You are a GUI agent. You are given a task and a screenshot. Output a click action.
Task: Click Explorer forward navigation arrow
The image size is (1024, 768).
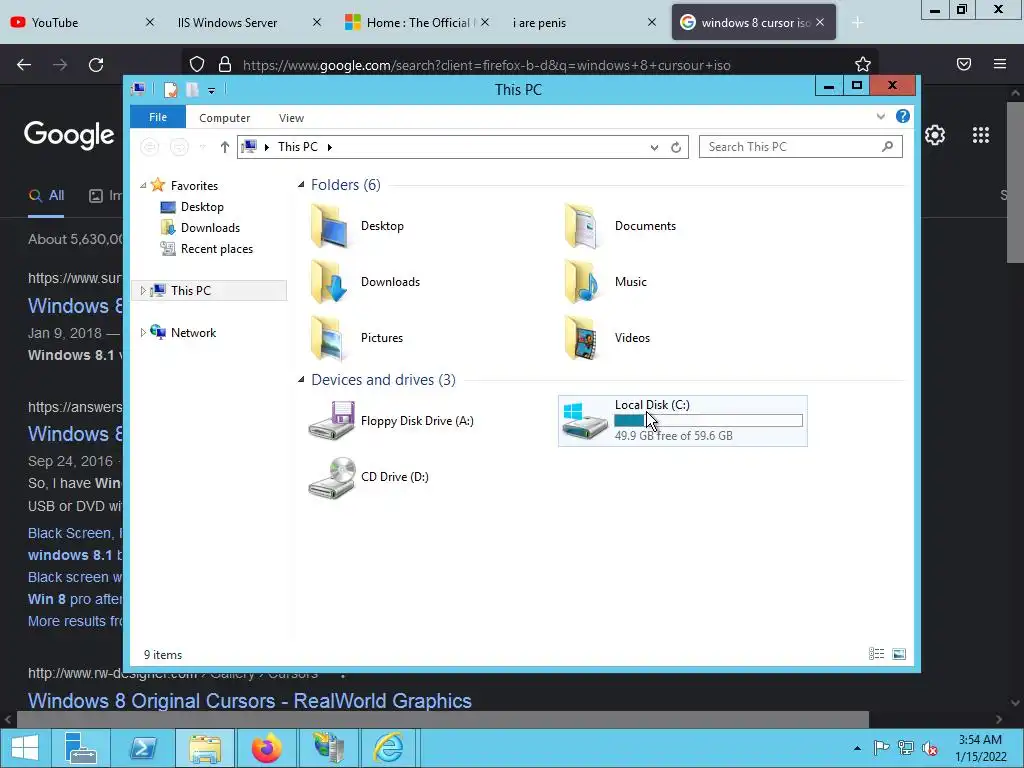point(178,147)
